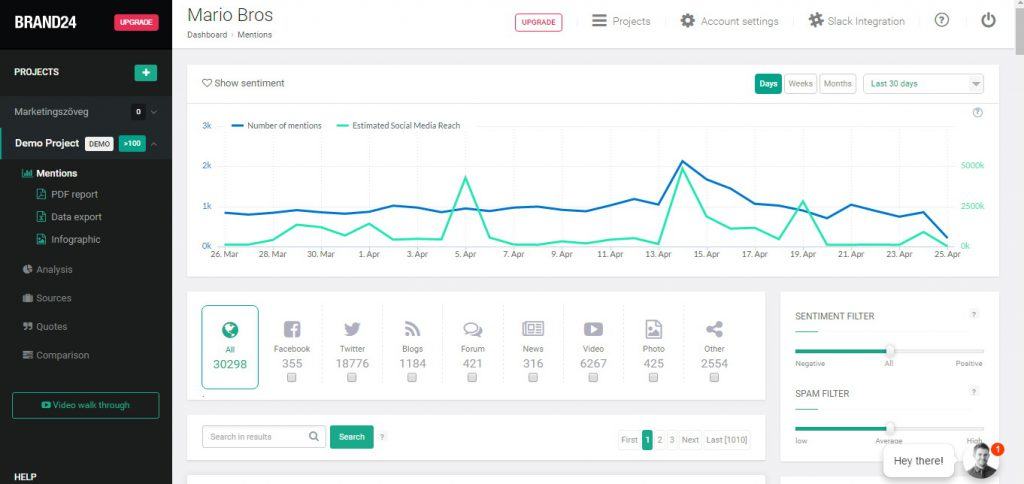Click the Forum chat bubbles icon
The image size is (1024, 484).
click(x=472, y=329)
